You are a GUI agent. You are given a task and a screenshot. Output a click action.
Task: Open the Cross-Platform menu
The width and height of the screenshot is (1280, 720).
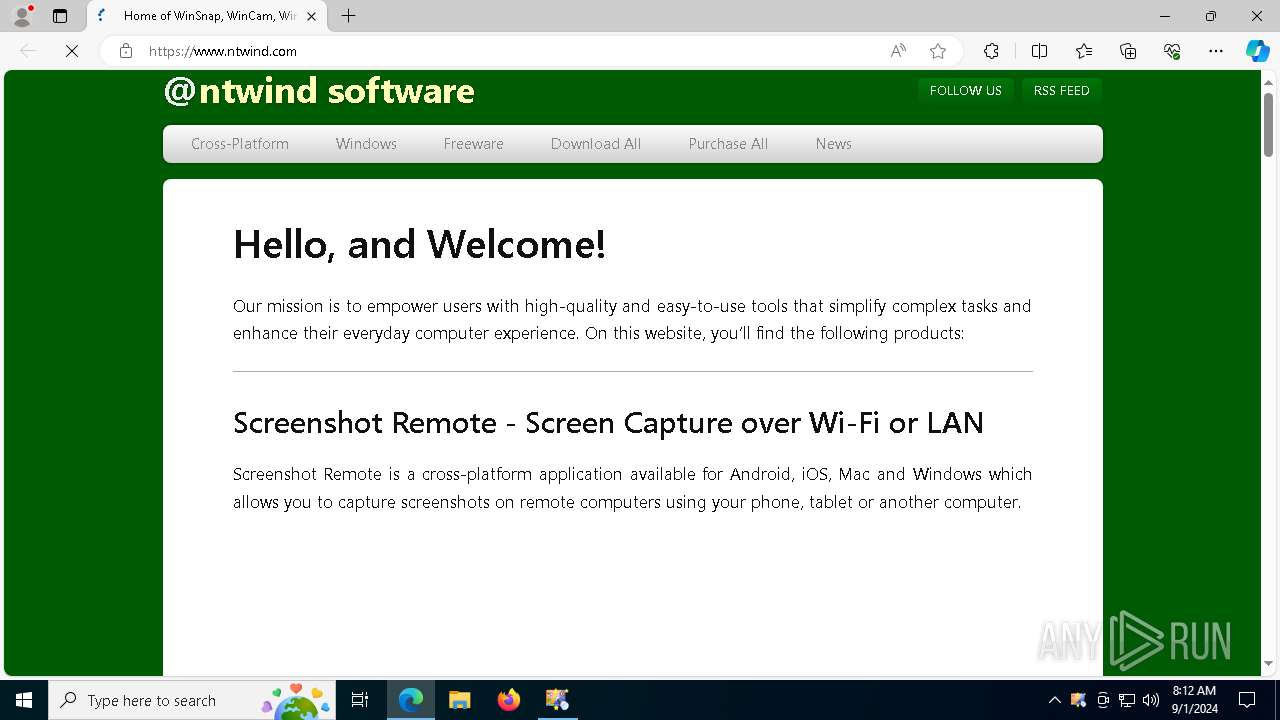click(240, 144)
